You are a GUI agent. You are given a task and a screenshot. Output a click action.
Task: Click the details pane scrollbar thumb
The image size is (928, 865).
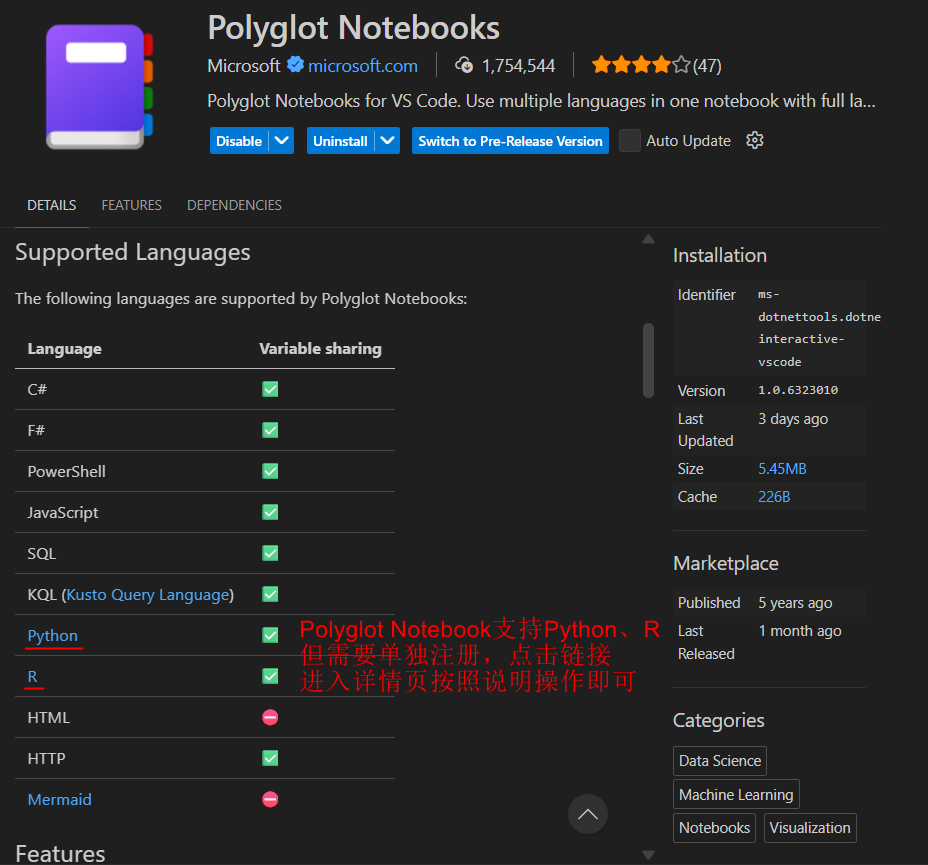(649, 360)
